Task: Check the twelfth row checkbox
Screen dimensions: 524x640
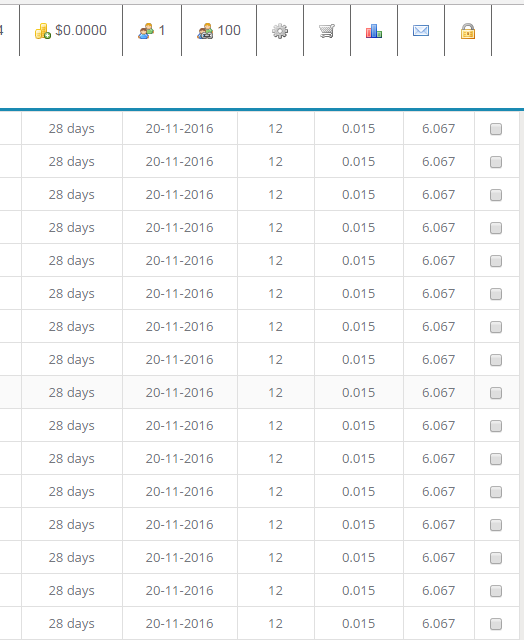Action: [496, 492]
